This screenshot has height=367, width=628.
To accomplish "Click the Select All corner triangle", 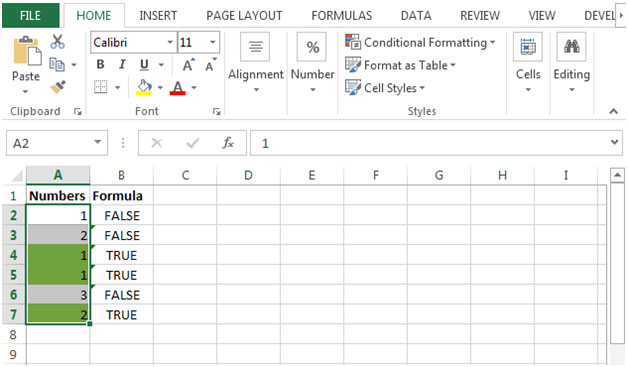I will 17,175.
